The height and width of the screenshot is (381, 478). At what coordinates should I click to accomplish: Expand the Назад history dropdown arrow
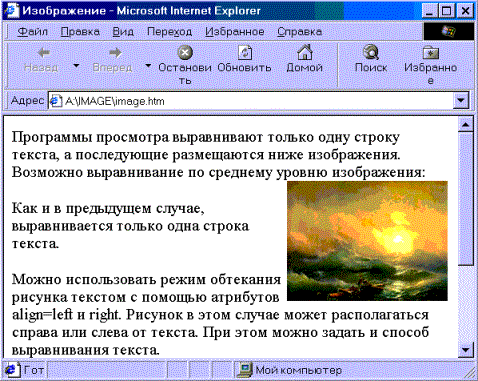[76, 66]
